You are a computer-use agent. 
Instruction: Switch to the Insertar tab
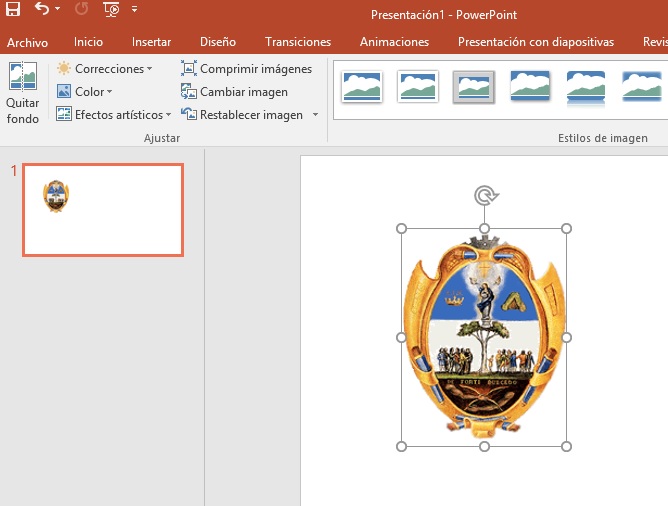coord(151,42)
